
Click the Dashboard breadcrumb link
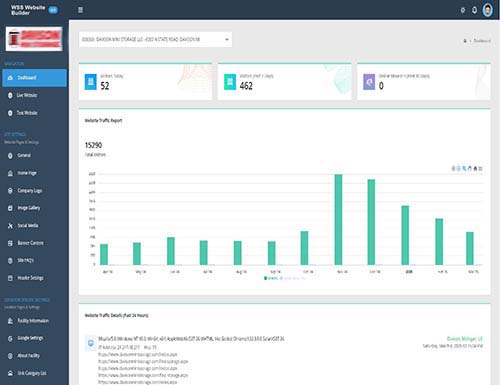482,41
